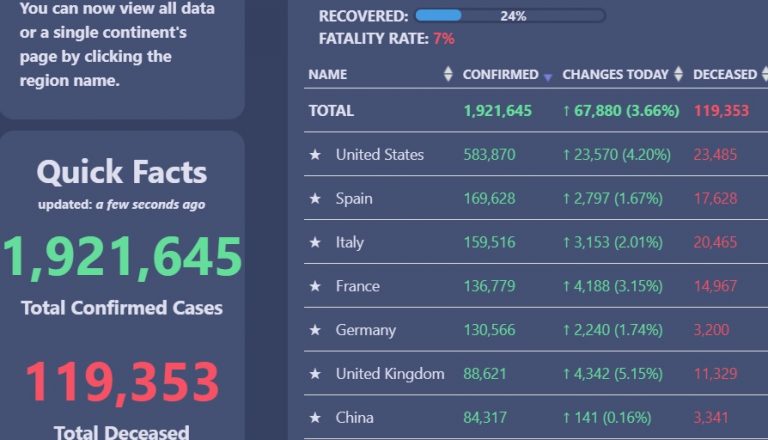Toggle the favorite star for United States
Screen dimensions: 768x440
(315, 155)
